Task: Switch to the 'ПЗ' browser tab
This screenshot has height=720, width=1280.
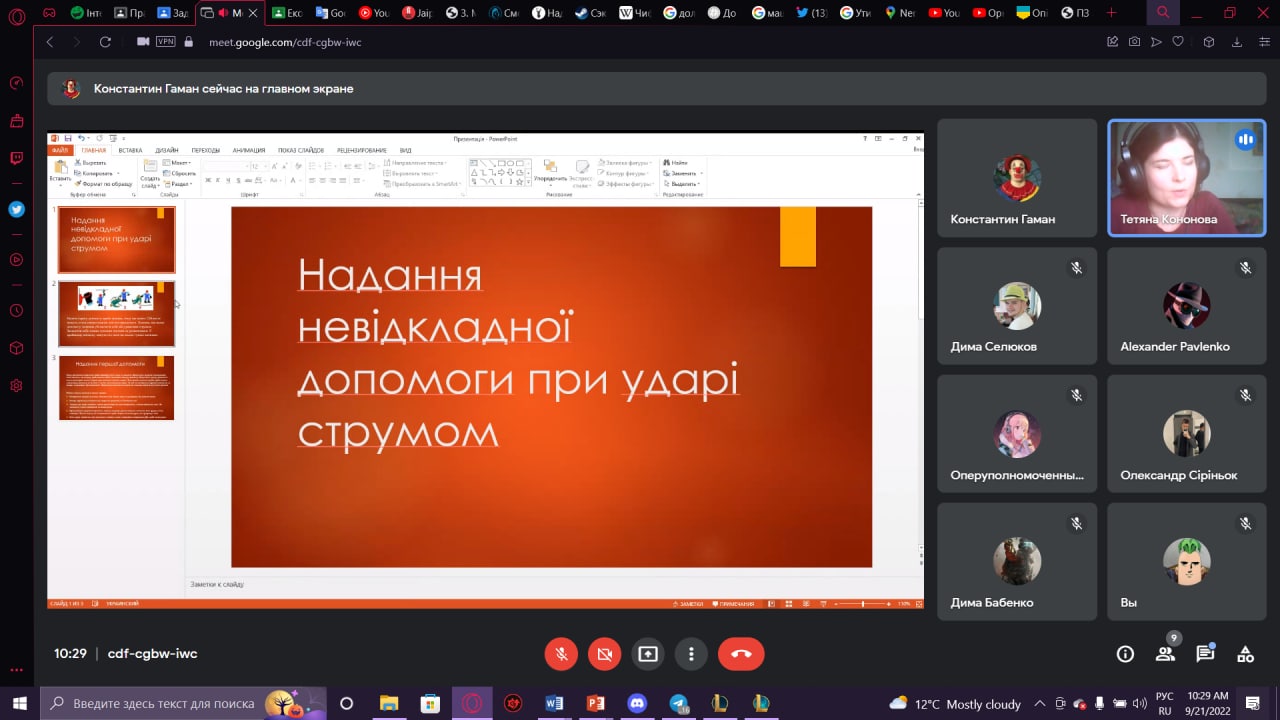Action: pos(1077,13)
